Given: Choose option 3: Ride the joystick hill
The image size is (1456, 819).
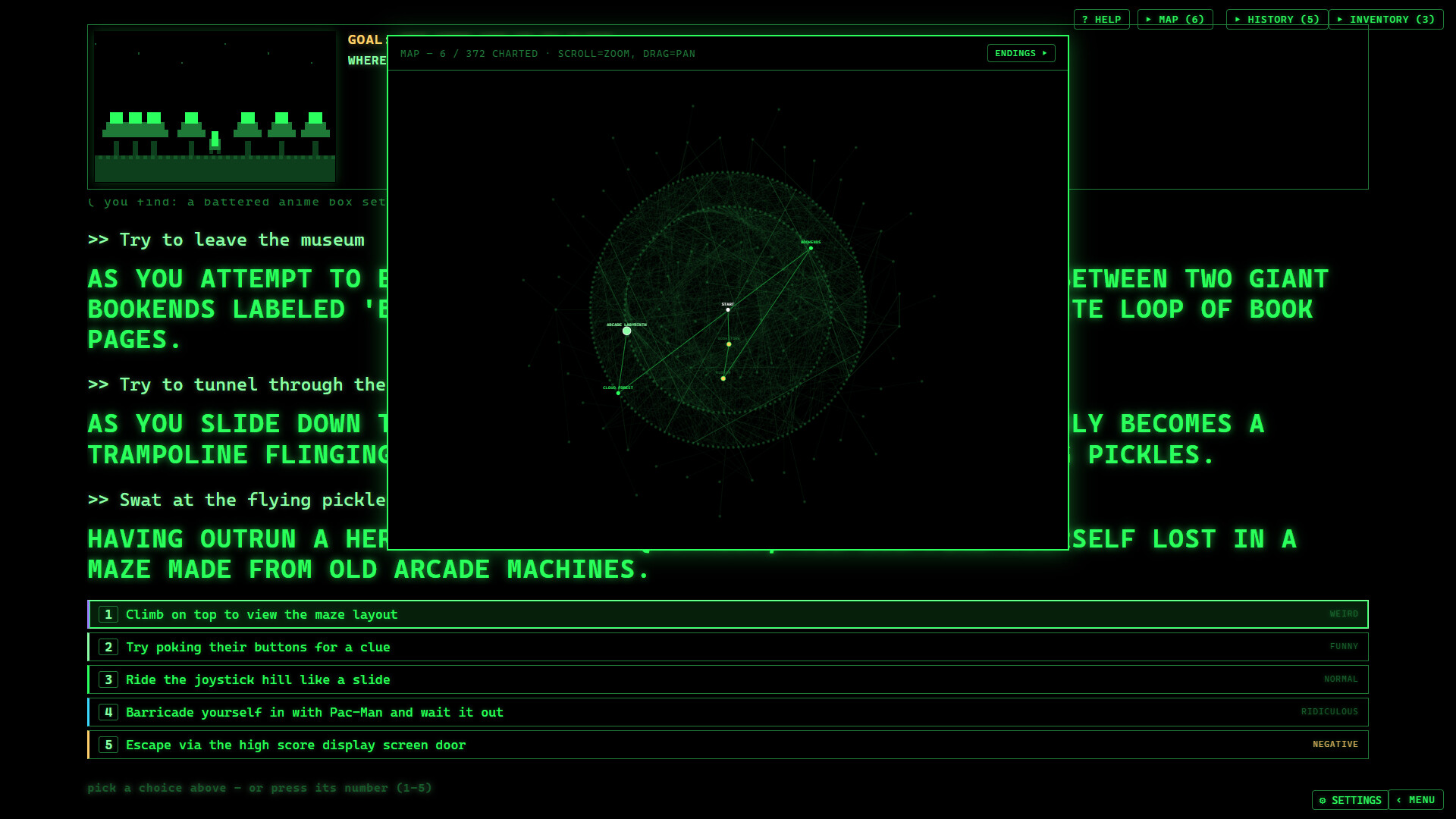Looking at the screenshot, I should click(x=728, y=679).
